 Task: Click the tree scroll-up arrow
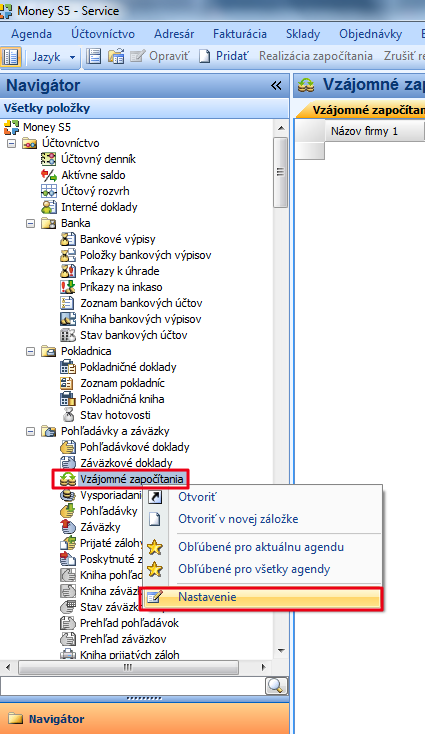coord(281,128)
